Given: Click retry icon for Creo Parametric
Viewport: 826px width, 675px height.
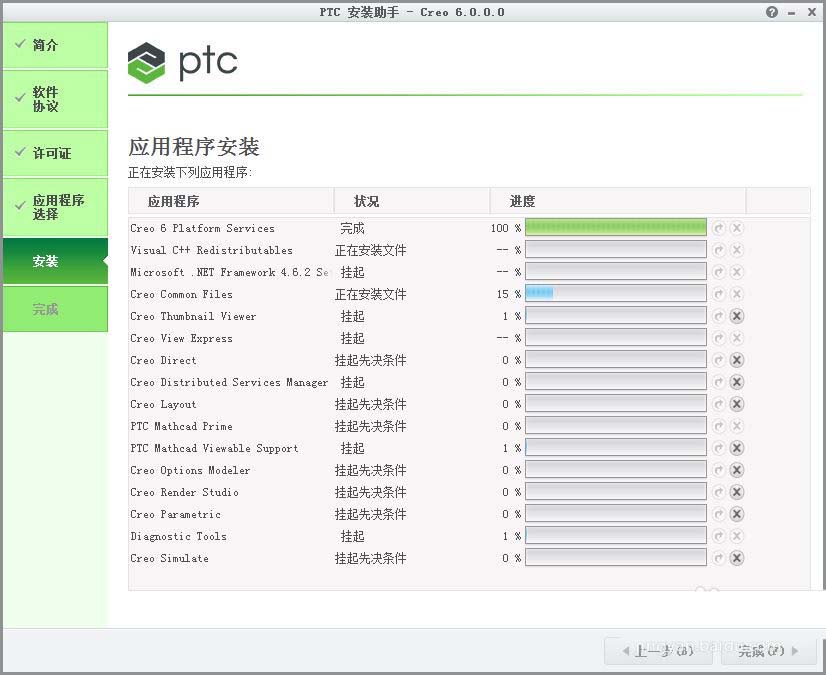Looking at the screenshot, I should pos(719,514).
